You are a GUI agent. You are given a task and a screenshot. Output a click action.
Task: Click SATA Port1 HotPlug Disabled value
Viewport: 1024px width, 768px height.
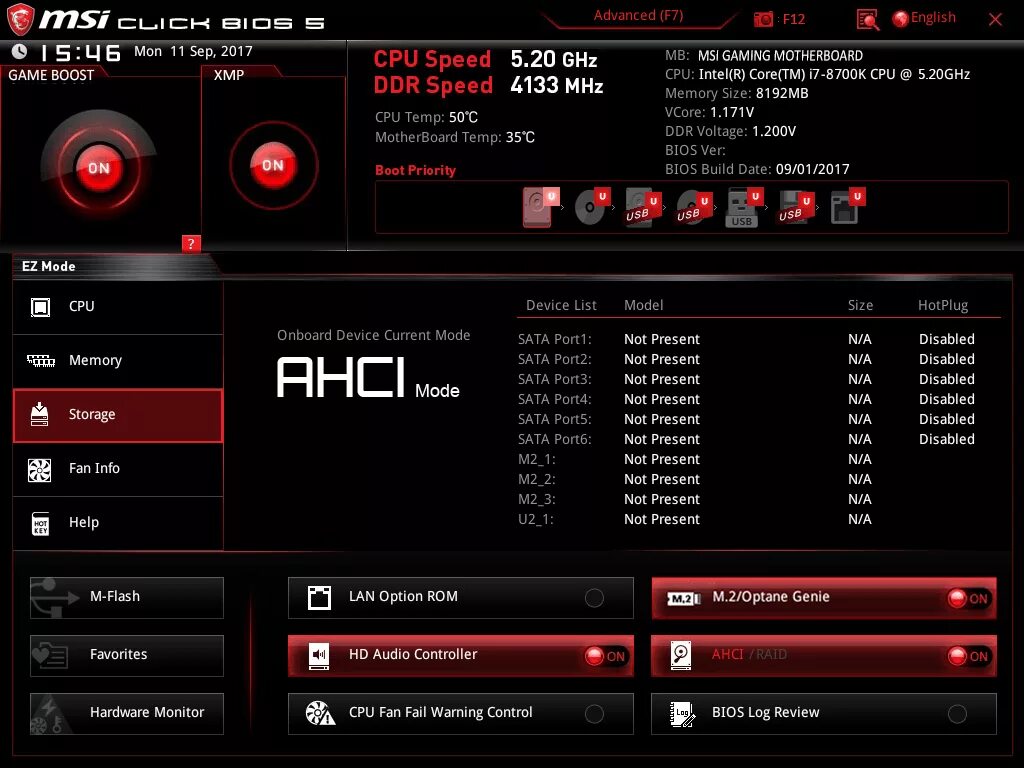(946, 339)
